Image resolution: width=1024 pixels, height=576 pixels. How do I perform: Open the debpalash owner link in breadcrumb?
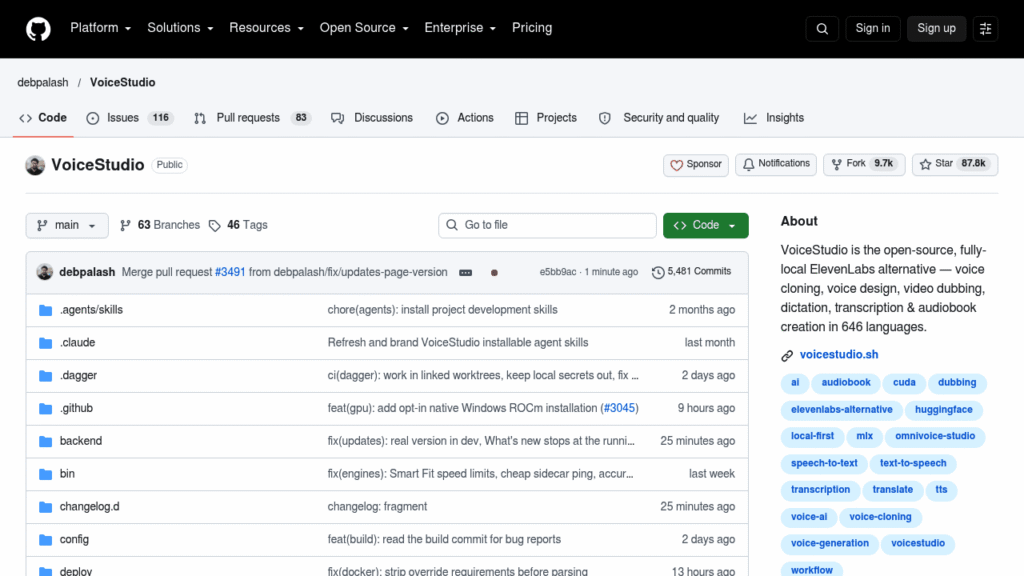coord(42,83)
